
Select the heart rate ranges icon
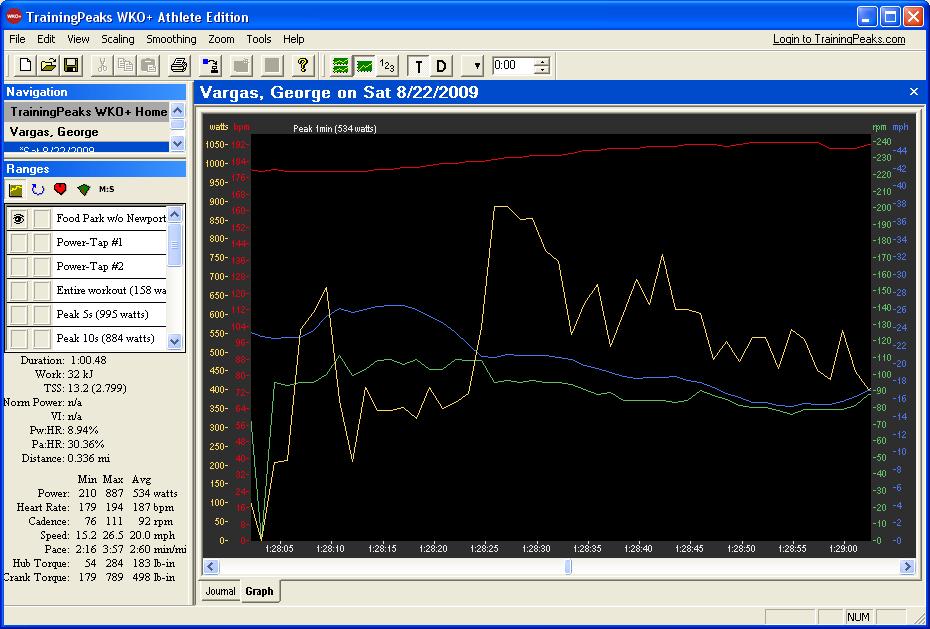click(60, 189)
